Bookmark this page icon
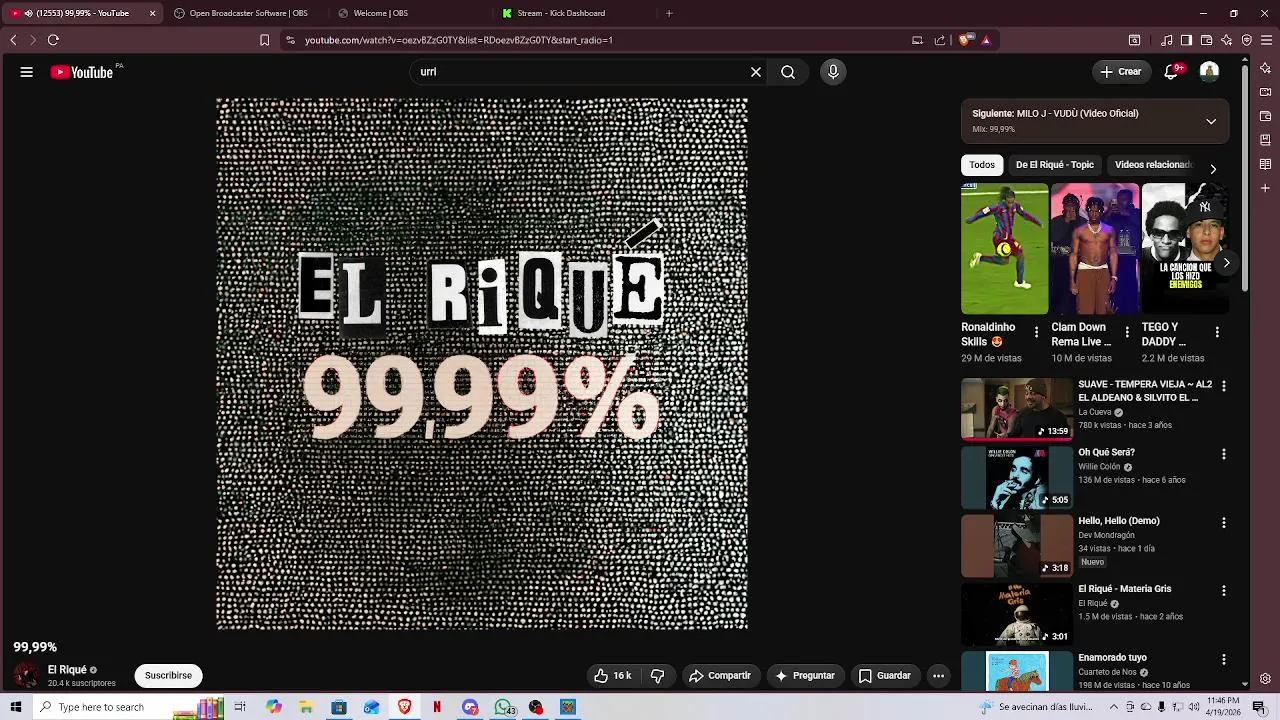This screenshot has height=720, width=1280. [264, 40]
